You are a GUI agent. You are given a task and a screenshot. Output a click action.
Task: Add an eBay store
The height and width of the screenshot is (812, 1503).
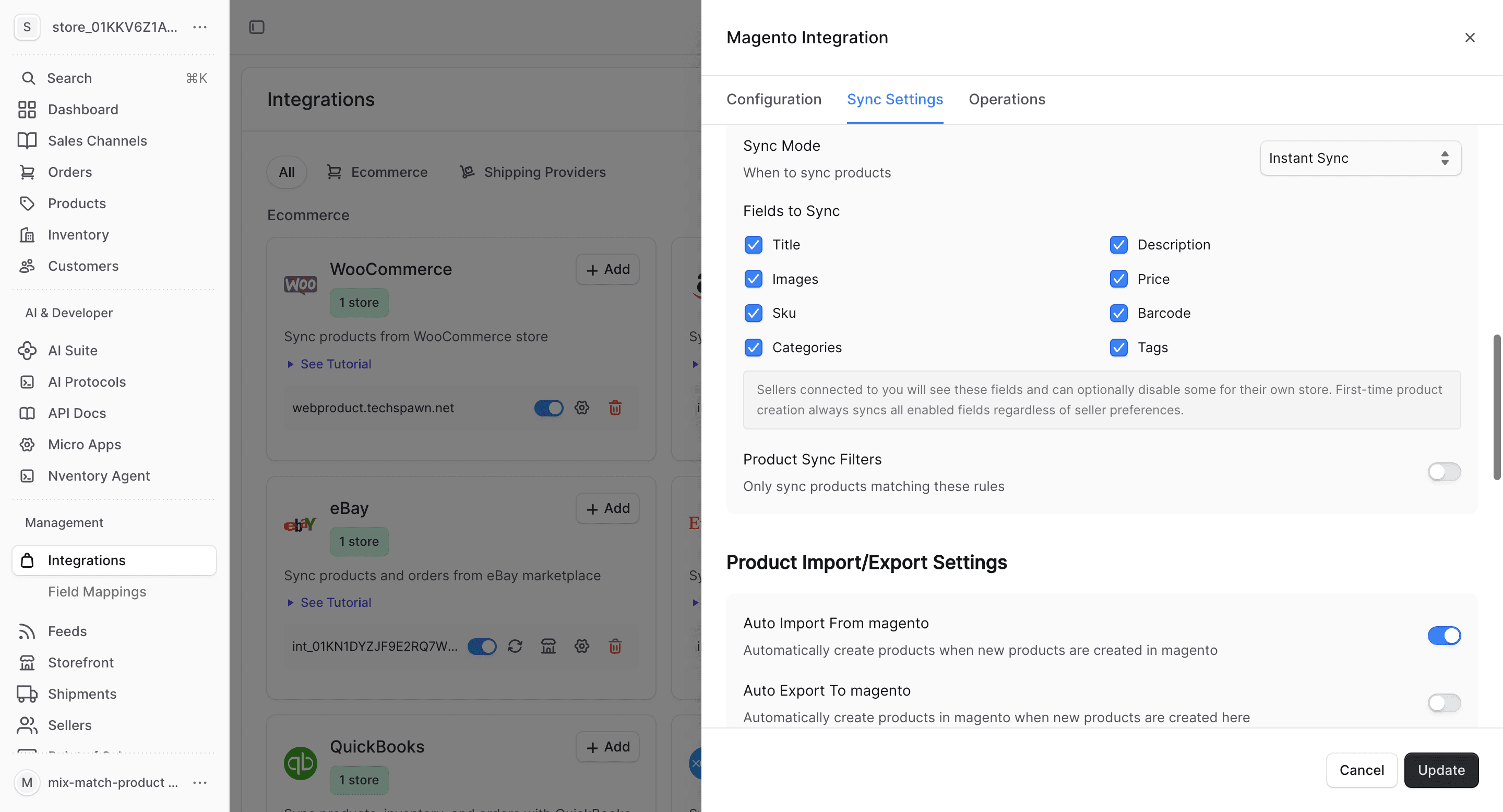point(607,509)
